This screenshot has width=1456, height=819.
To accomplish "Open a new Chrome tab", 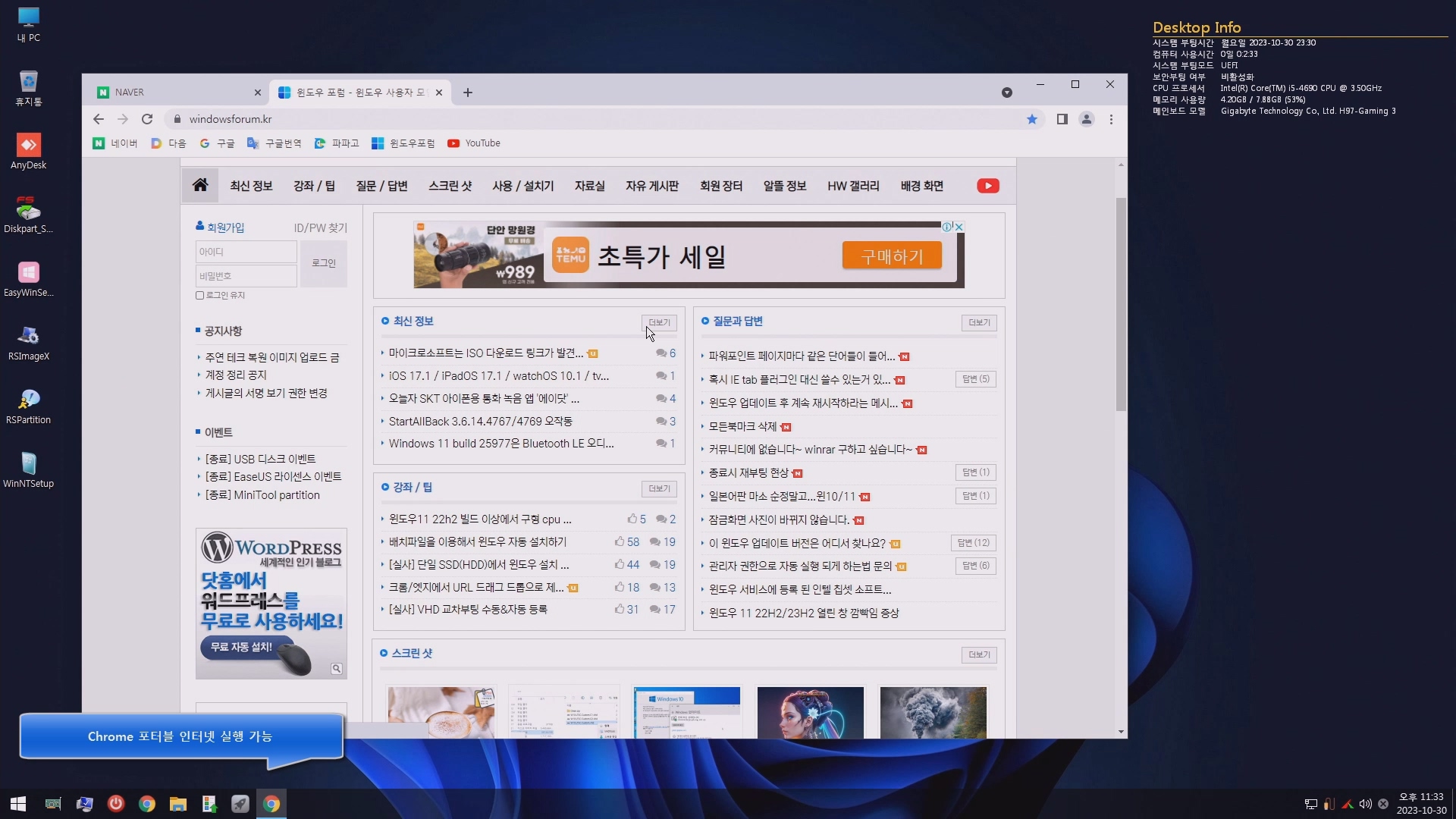I will [x=467, y=93].
